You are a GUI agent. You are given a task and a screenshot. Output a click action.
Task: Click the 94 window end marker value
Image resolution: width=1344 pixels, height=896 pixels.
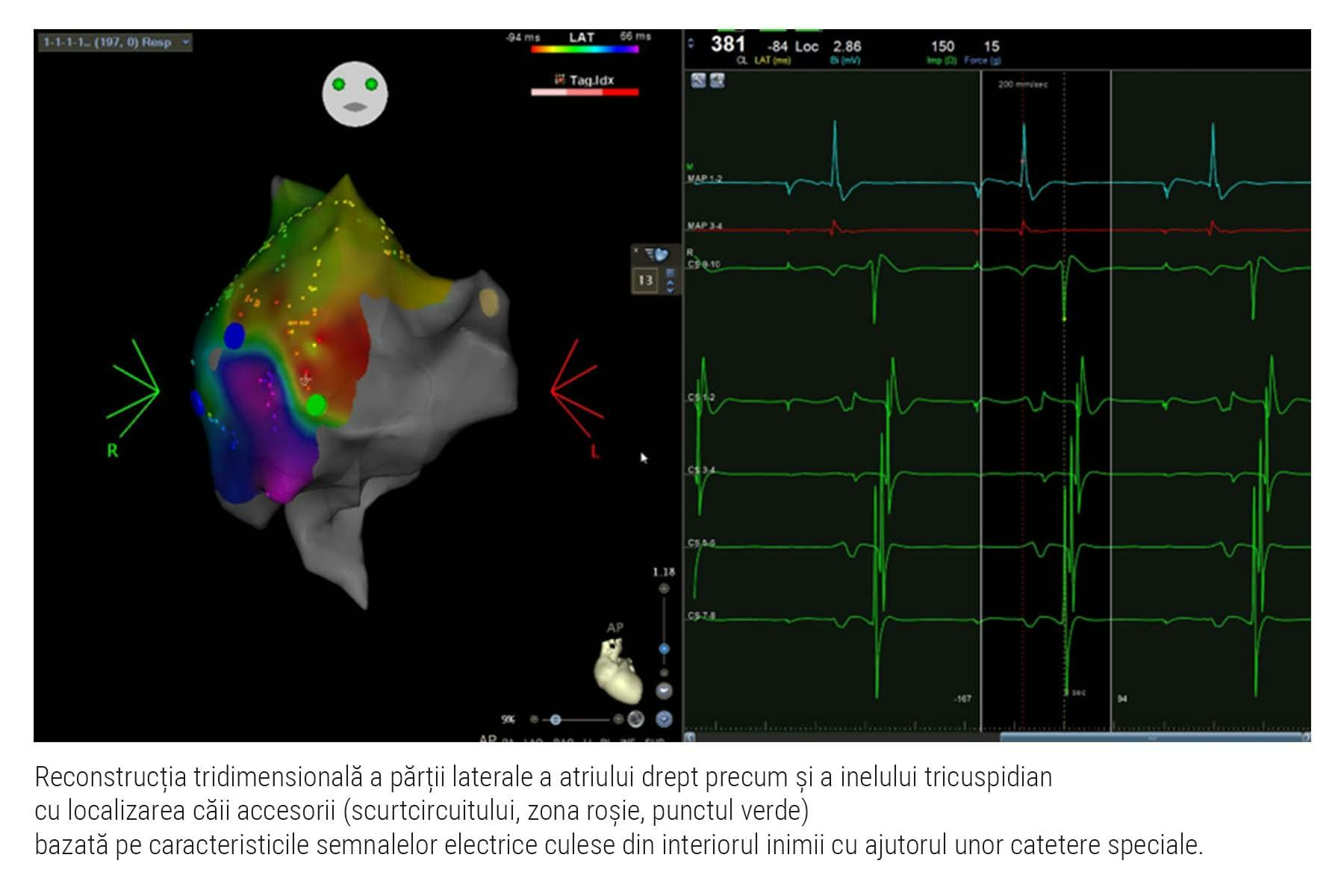1121,699
